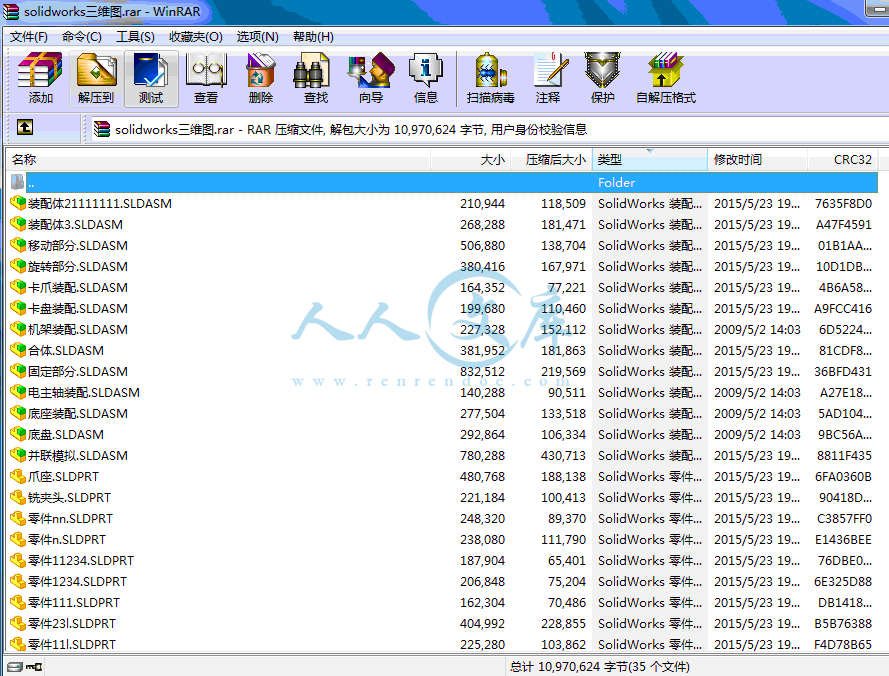Screen dimensions: 889x676
Task: Click the 查找 (Find) binoculars icon
Action: click(312, 70)
